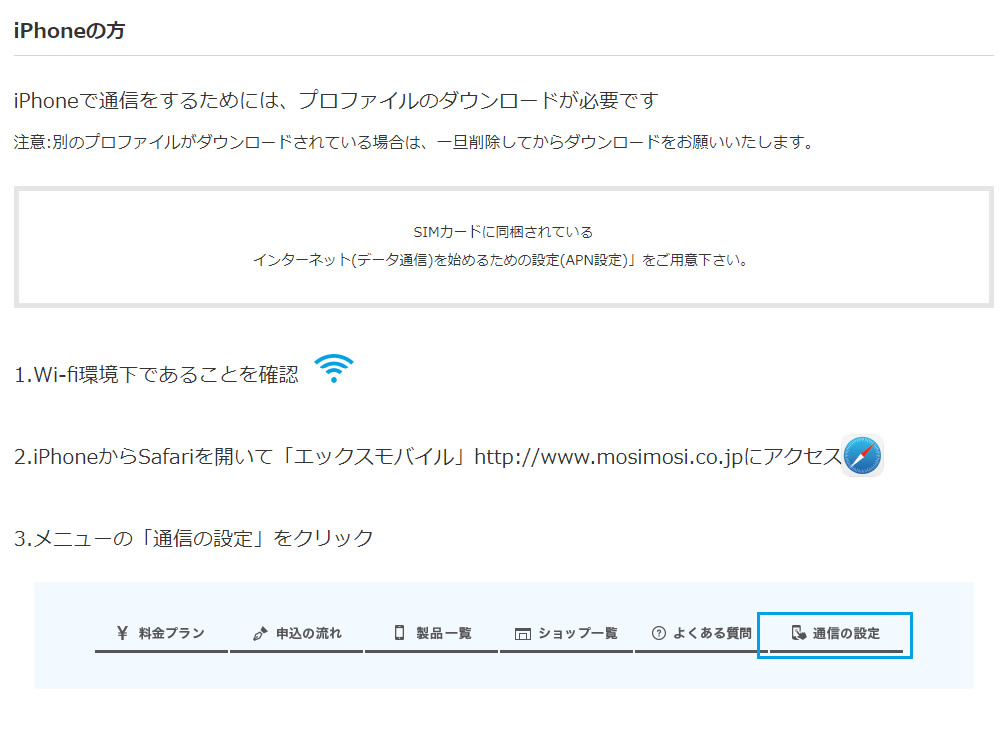
Task: Click the http://www.mosimosi.co.jp URL text
Action: 608,457
